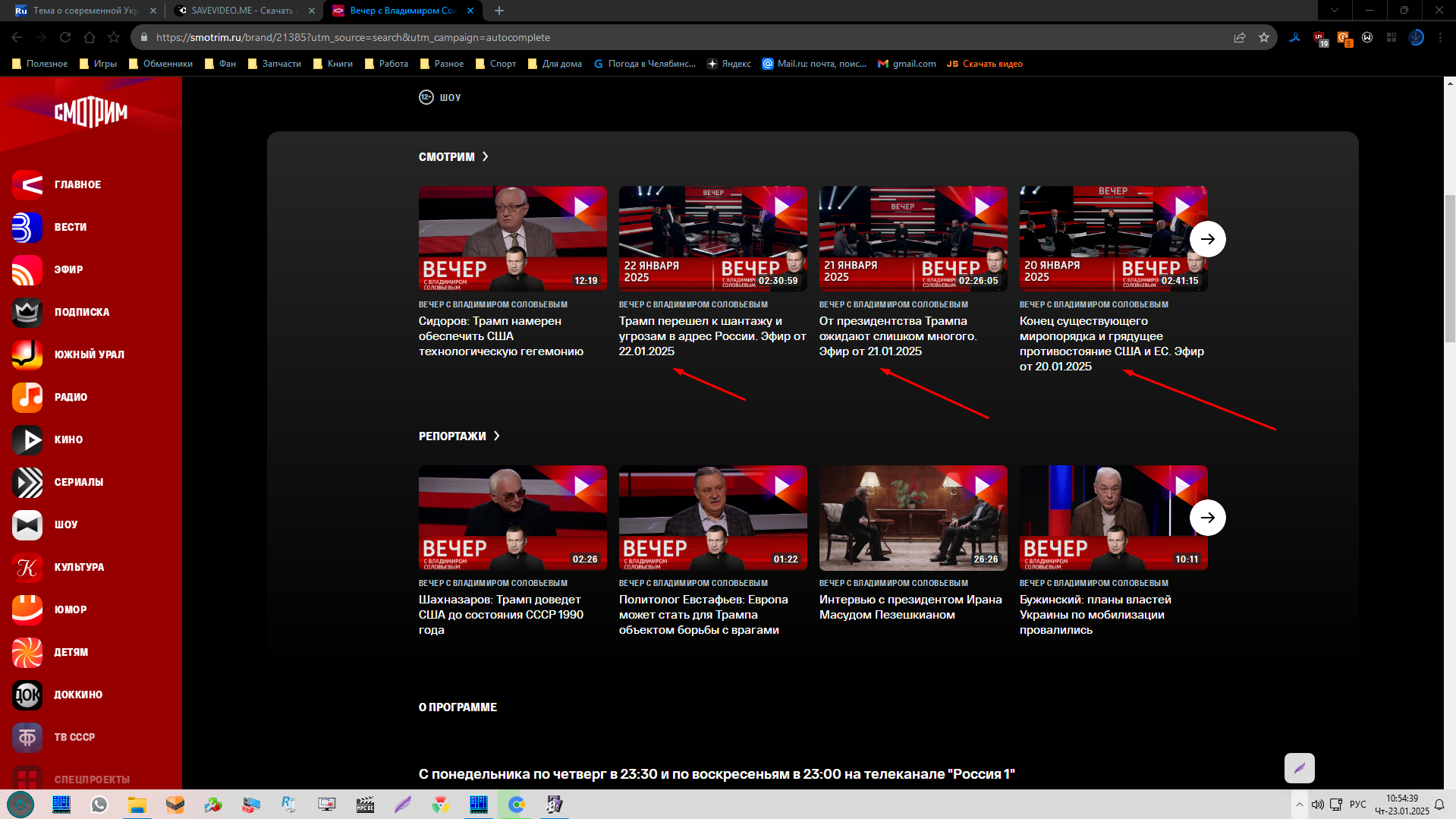Open File Explorer from the taskbar
The image size is (1456, 819).
click(x=137, y=805)
